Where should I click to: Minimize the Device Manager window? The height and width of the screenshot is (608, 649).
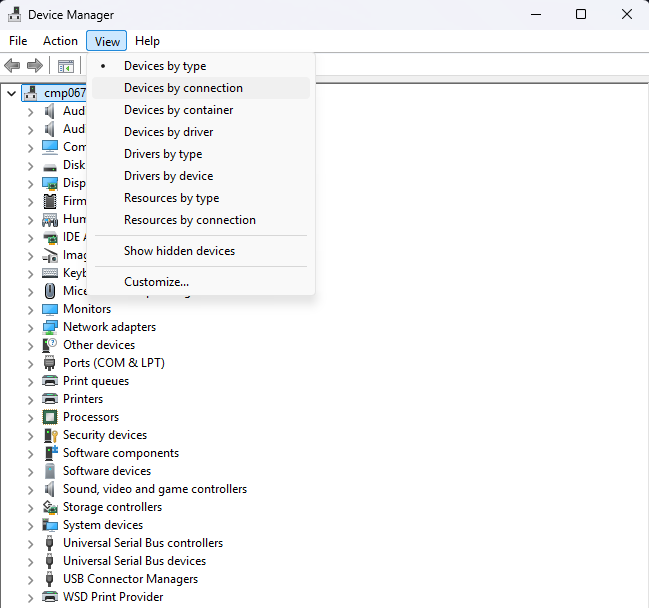coord(536,14)
